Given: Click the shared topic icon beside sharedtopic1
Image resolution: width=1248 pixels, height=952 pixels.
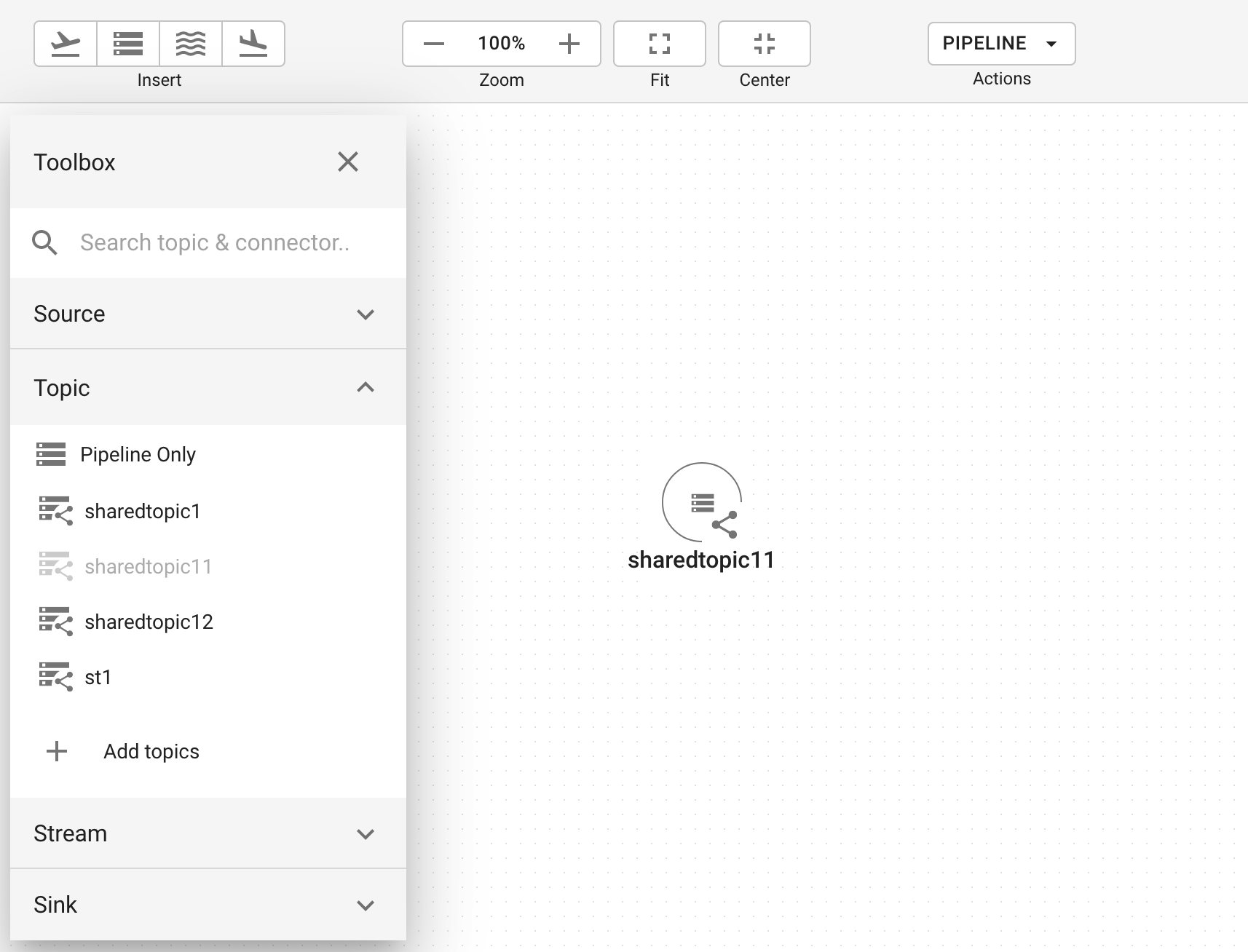Looking at the screenshot, I should pos(55,511).
